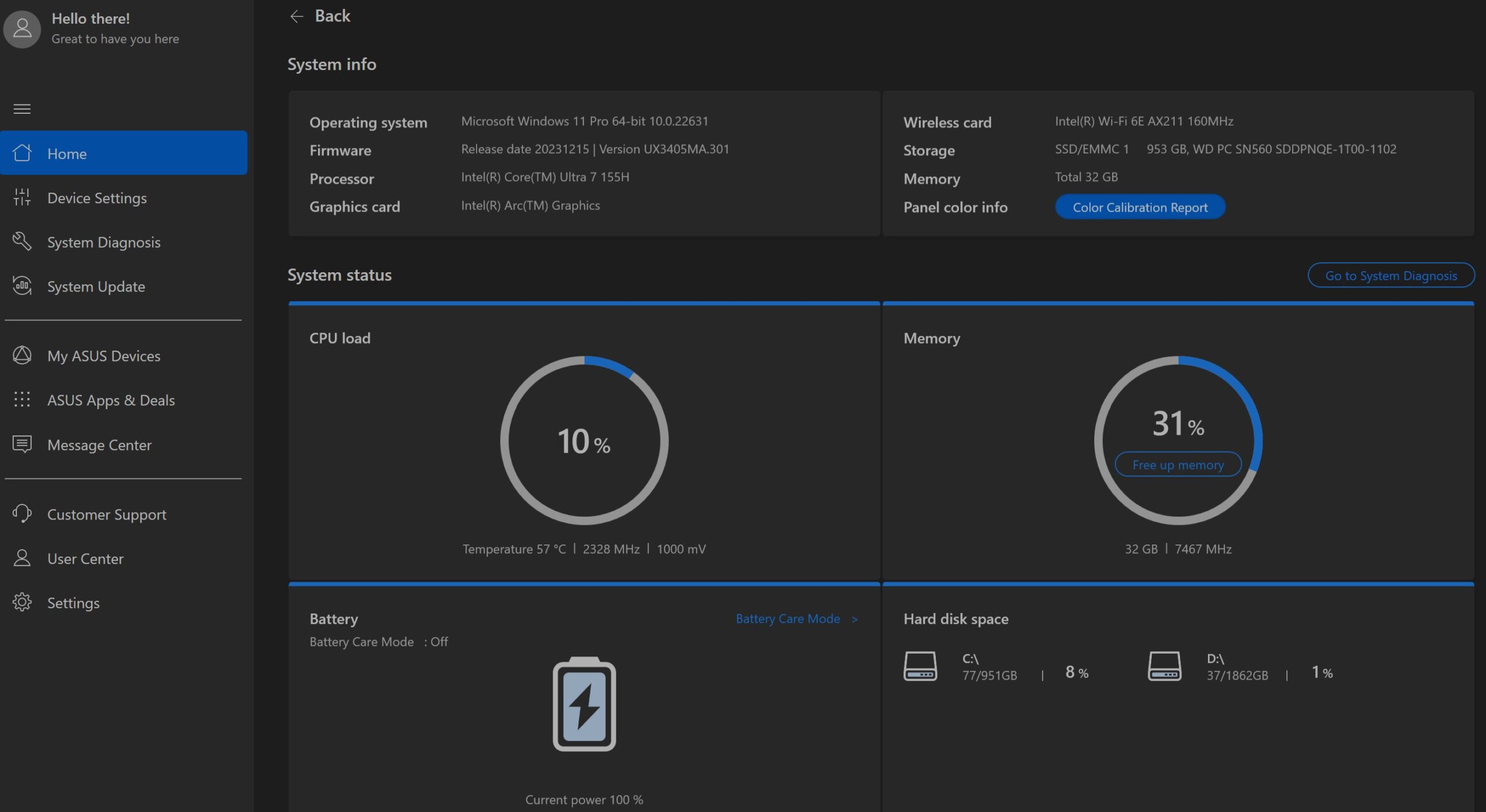Click the Customer Support headset icon

22,514
